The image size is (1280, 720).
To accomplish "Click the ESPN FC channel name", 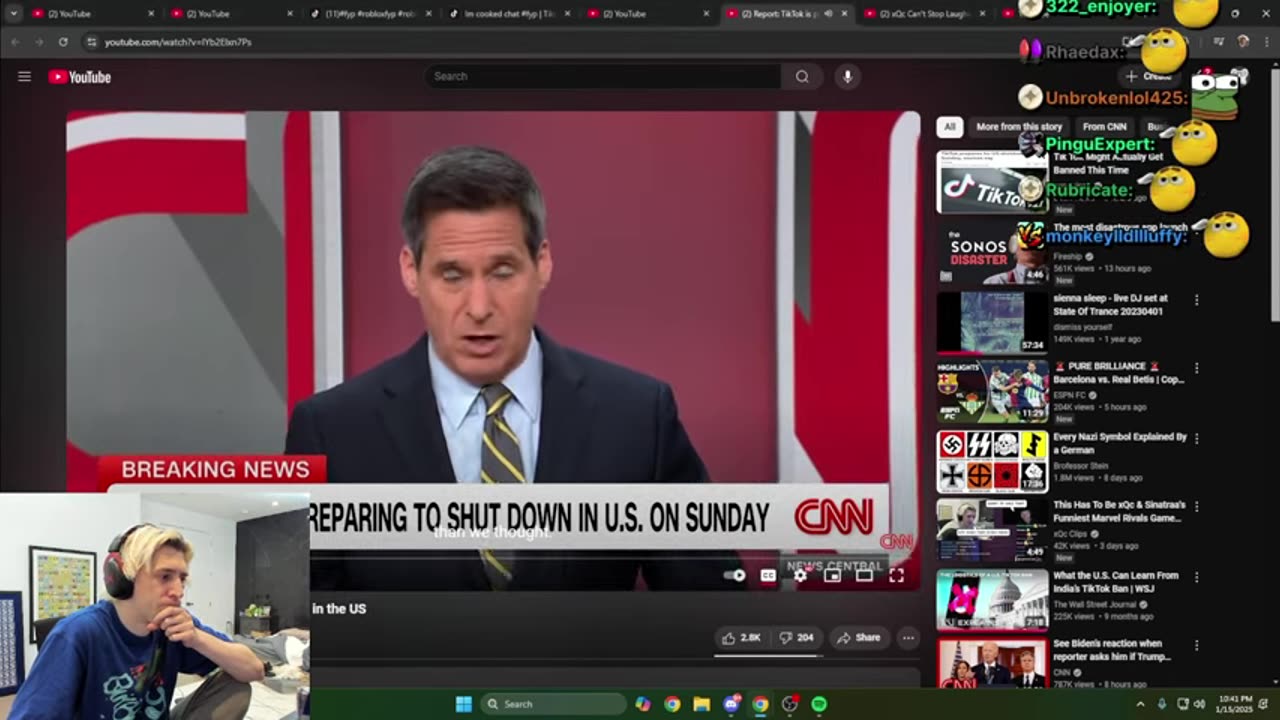I will [1071, 394].
